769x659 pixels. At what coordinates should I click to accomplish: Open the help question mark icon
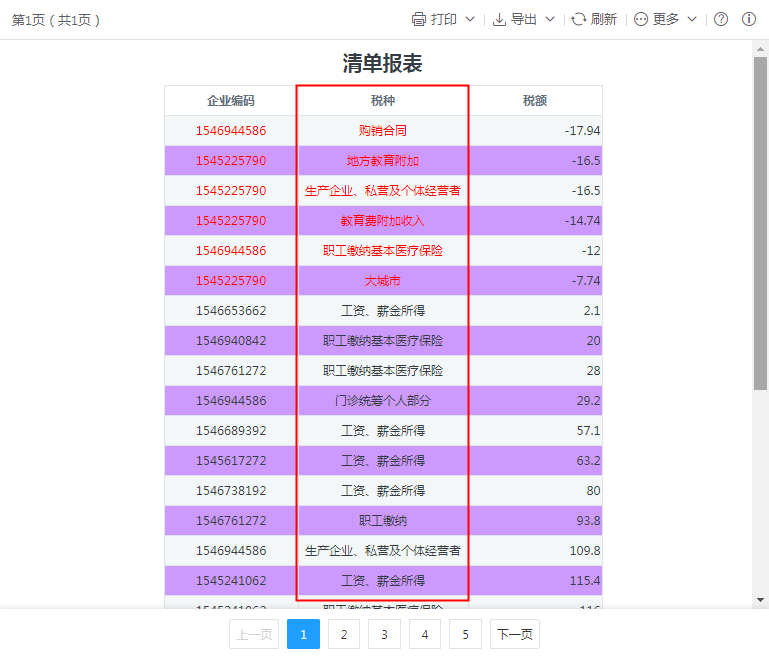pos(721,20)
